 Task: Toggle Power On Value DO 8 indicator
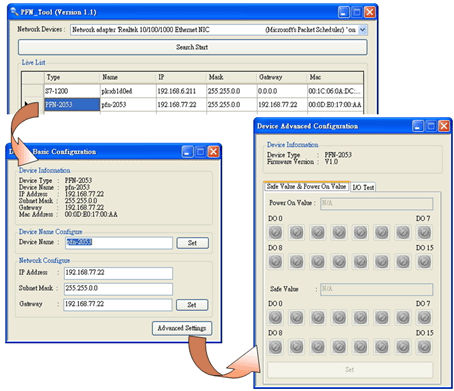click(x=275, y=262)
